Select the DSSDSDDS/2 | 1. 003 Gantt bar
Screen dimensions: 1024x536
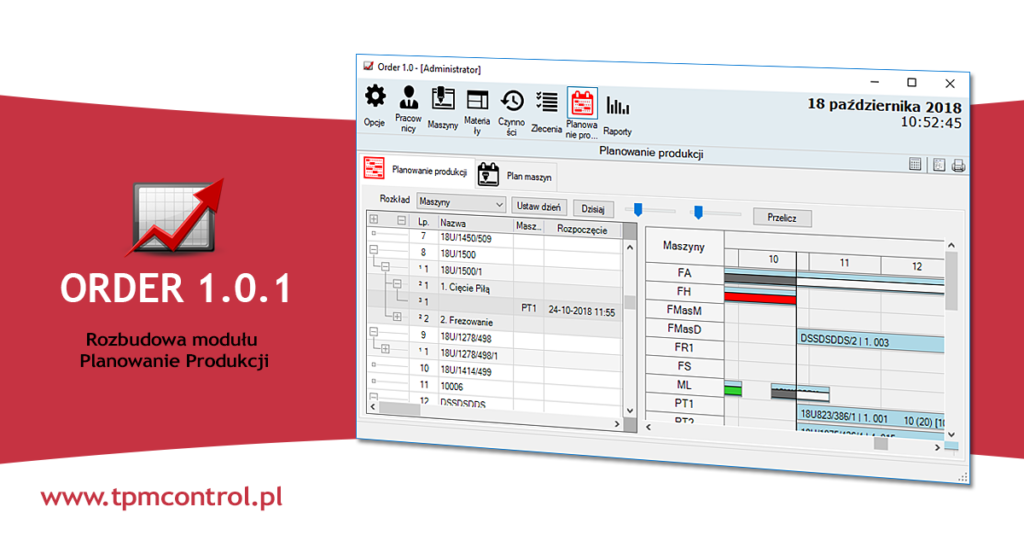871,341
